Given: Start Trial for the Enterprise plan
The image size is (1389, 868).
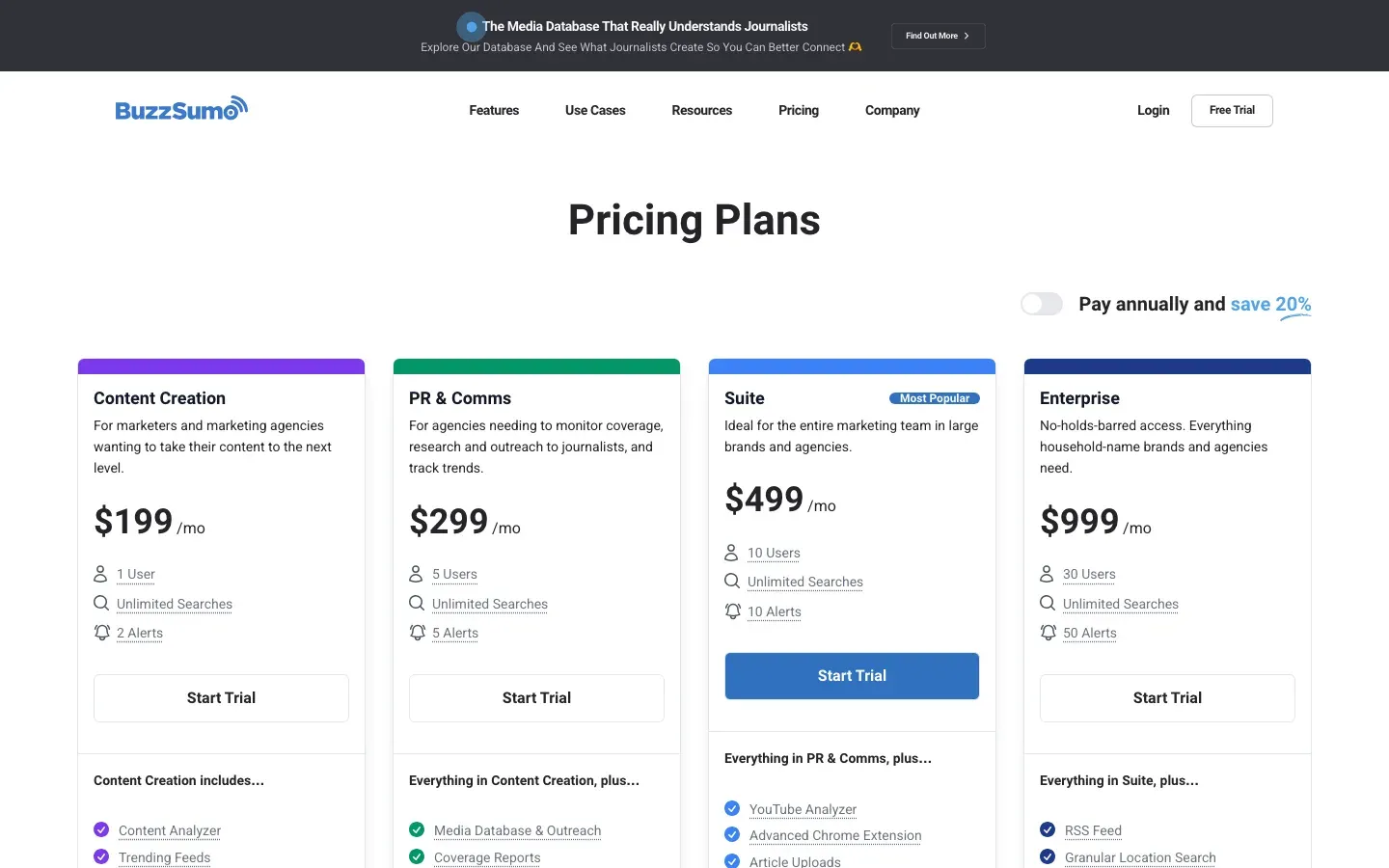Looking at the screenshot, I should (x=1167, y=698).
